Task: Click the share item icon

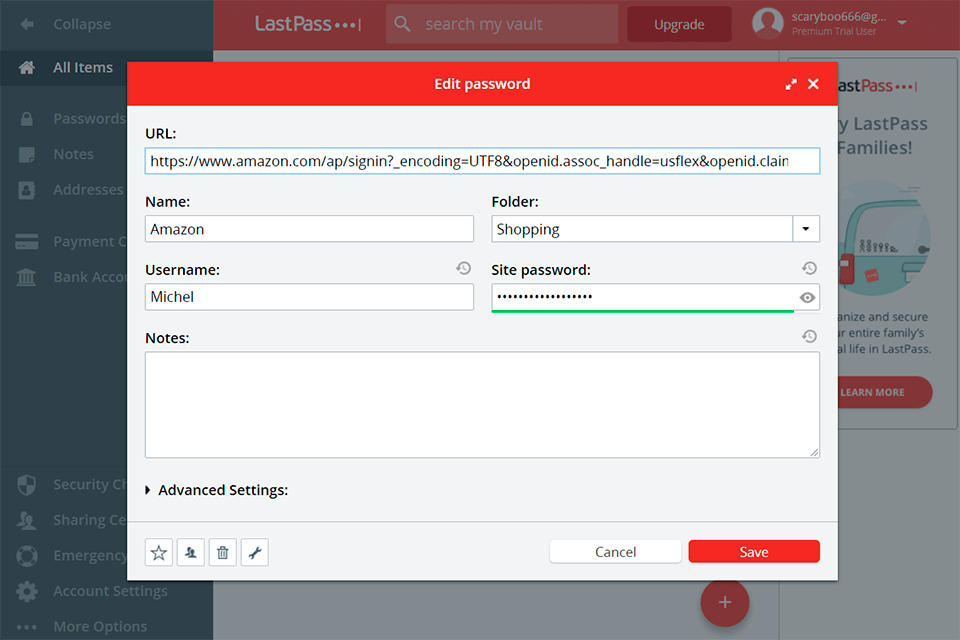Action: [190, 552]
